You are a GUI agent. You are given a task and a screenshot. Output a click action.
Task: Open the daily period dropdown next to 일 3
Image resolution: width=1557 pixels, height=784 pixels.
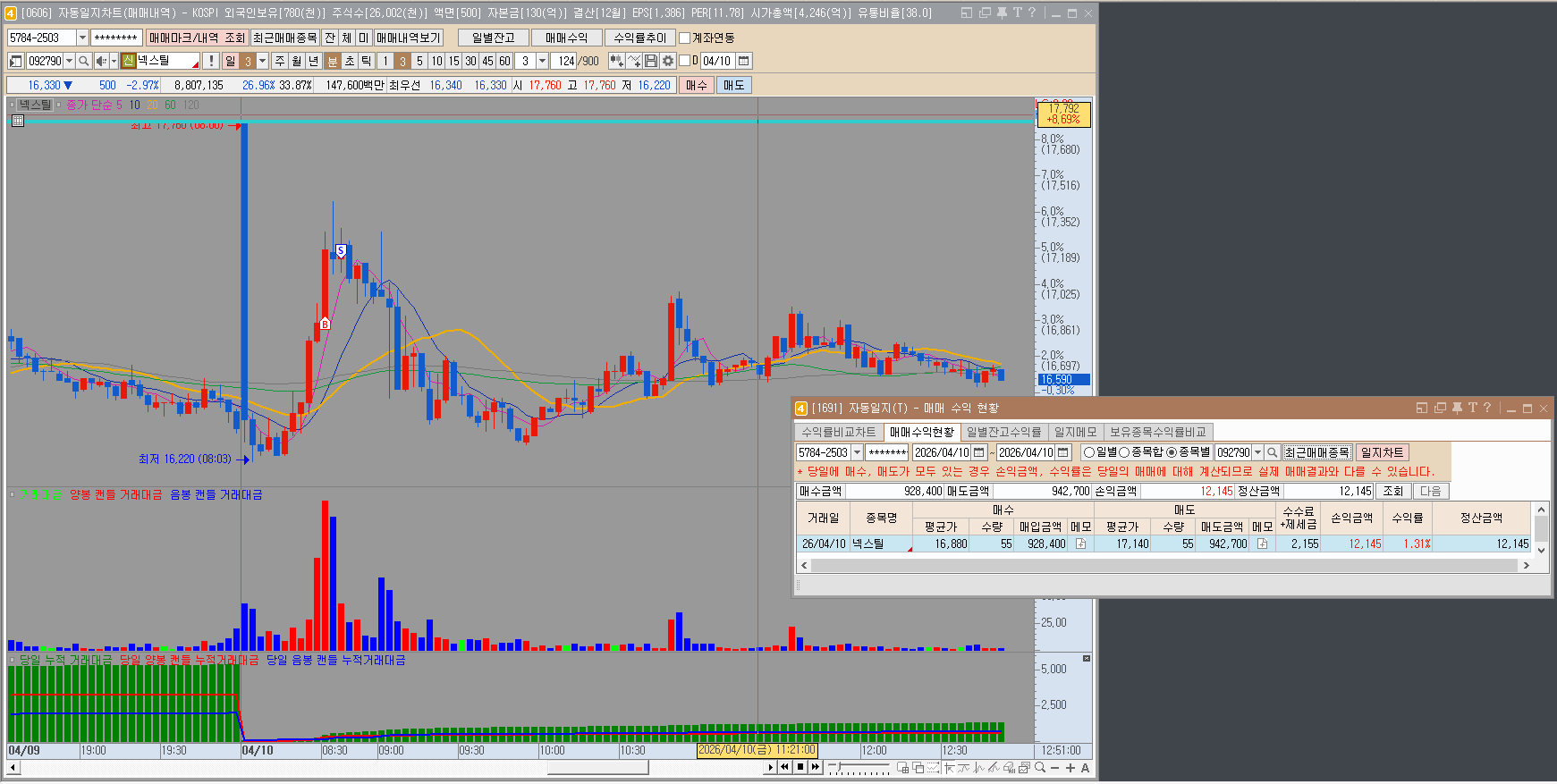pyautogui.click(x=262, y=61)
